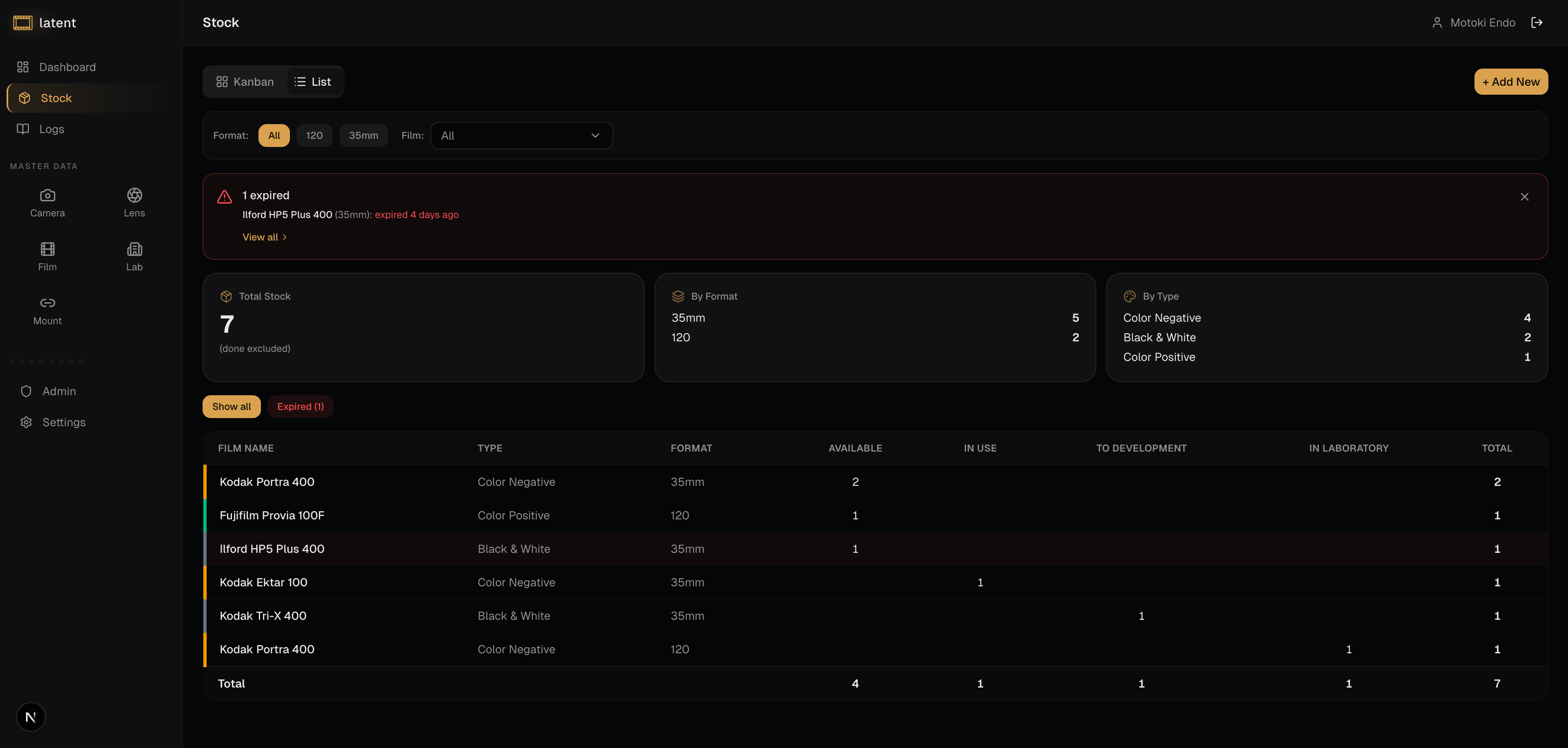
Task: Dismiss the expired alert banner
Action: pyautogui.click(x=1524, y=196)
